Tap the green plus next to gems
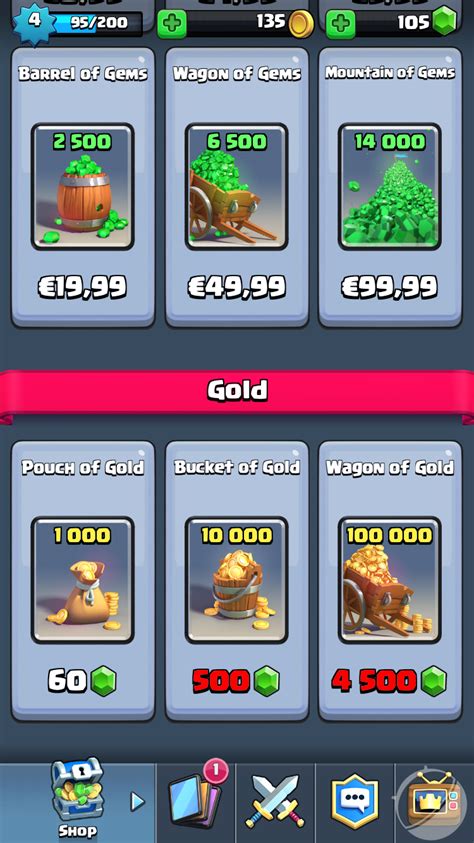 click(x=341, y=24)
